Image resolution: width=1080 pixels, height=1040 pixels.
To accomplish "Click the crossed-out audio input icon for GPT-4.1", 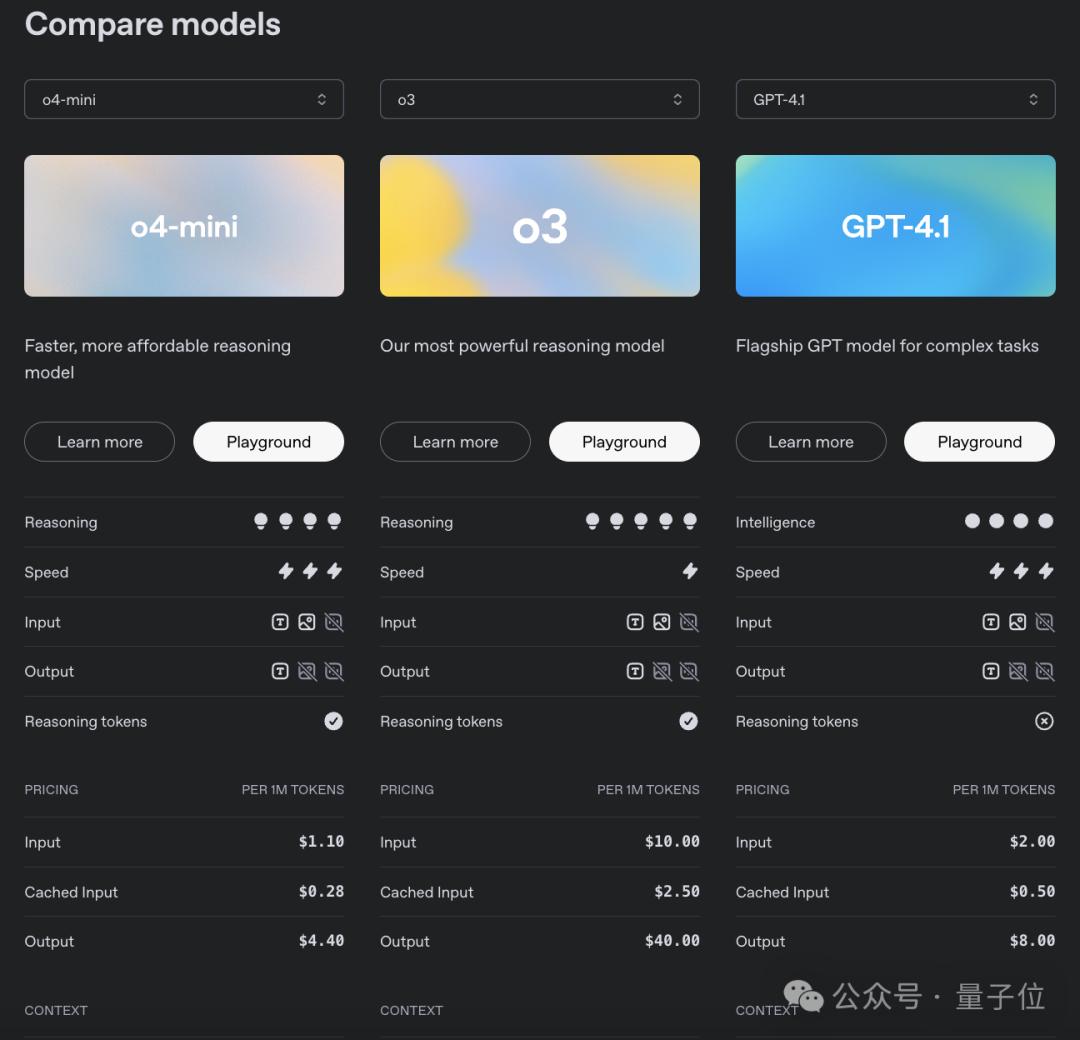I will pyautogui.click(x=1044, y=622).
